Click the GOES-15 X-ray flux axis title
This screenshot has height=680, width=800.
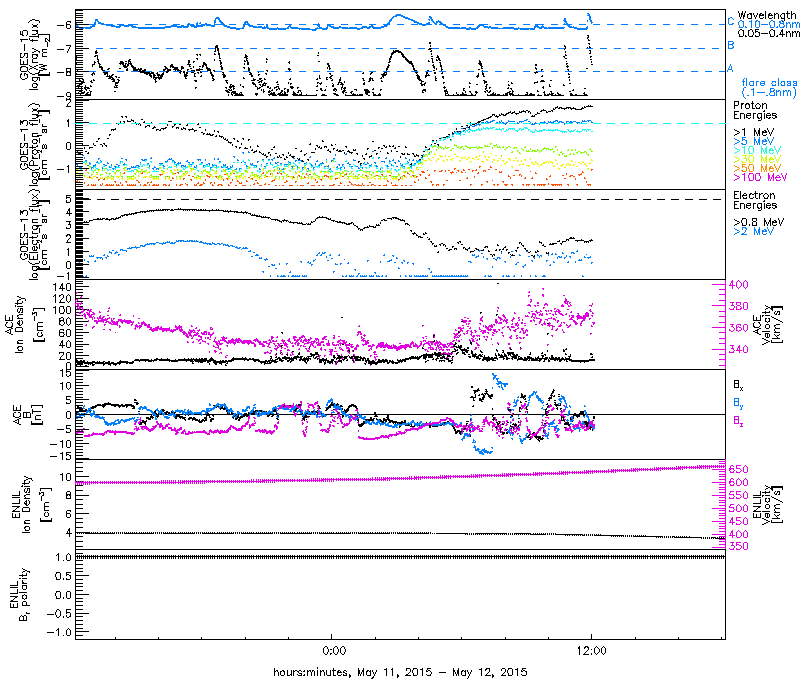pyautogui.click(x=34, y=54)
